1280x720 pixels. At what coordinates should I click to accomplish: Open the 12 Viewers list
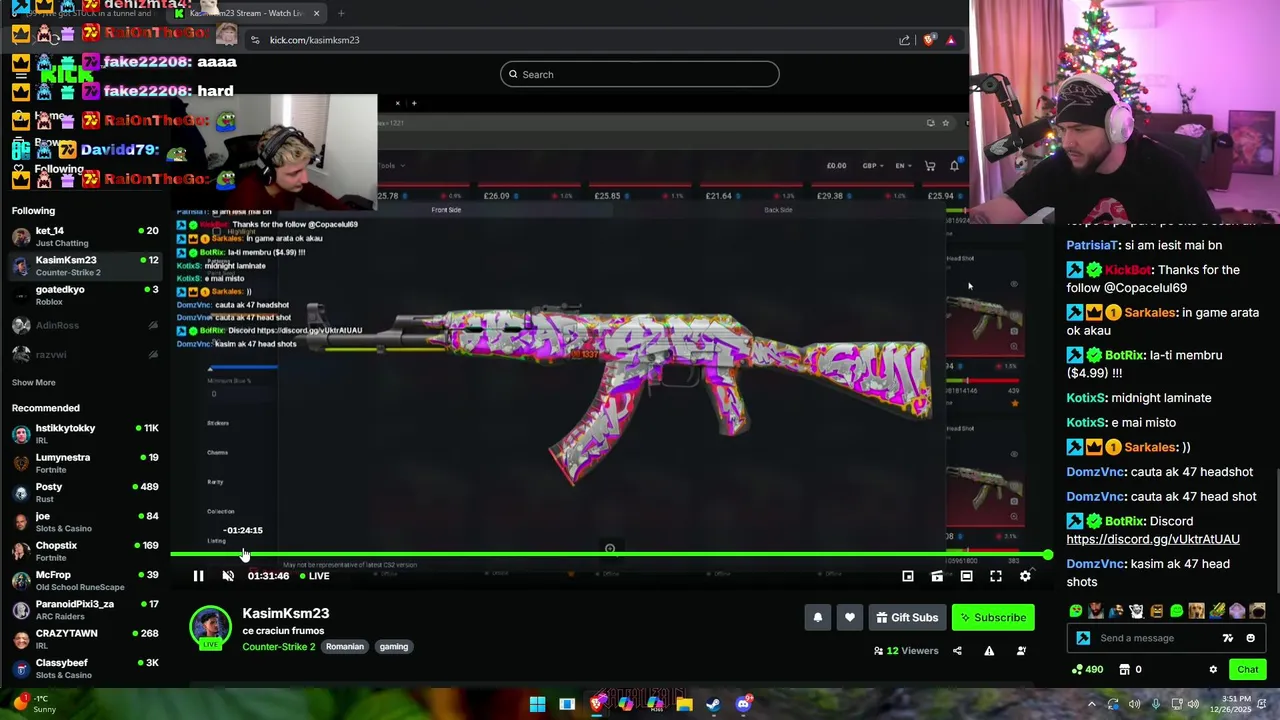tap(906, 651)
